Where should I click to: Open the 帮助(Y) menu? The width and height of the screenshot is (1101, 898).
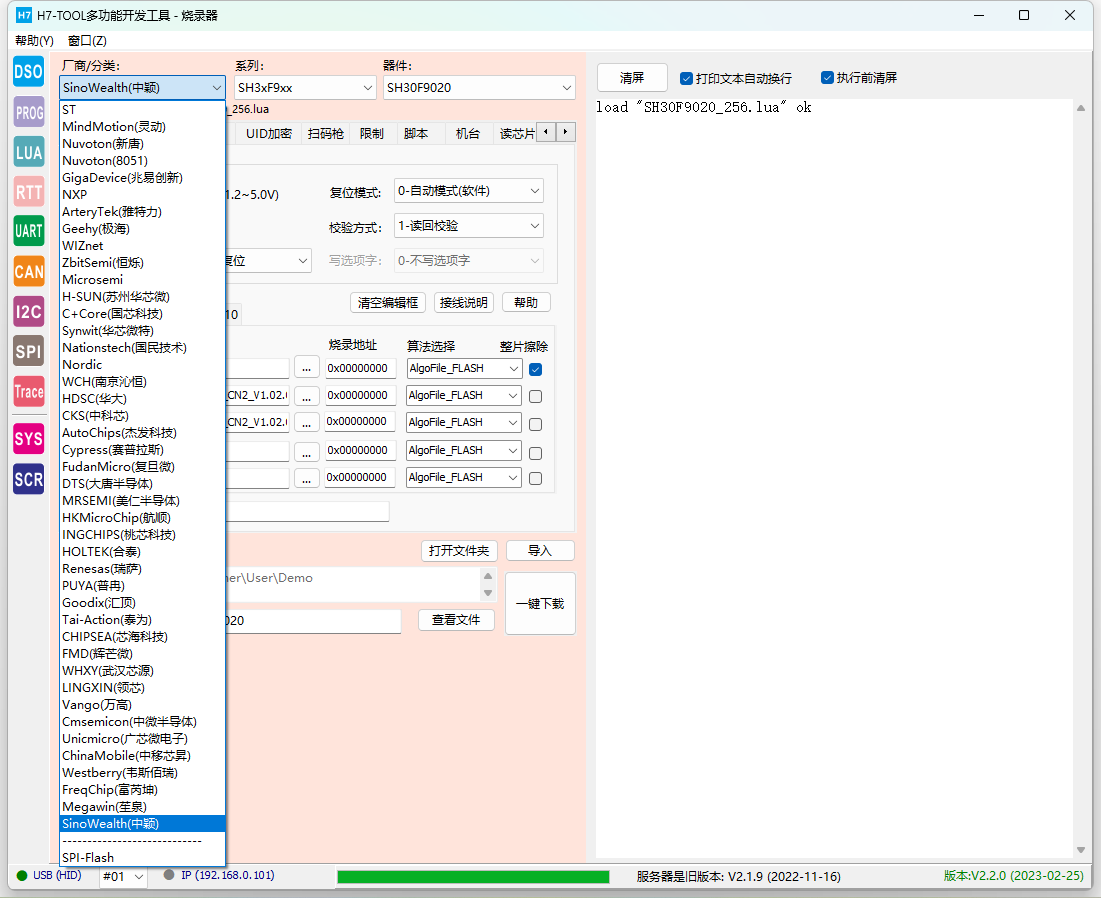click(34, 41)
